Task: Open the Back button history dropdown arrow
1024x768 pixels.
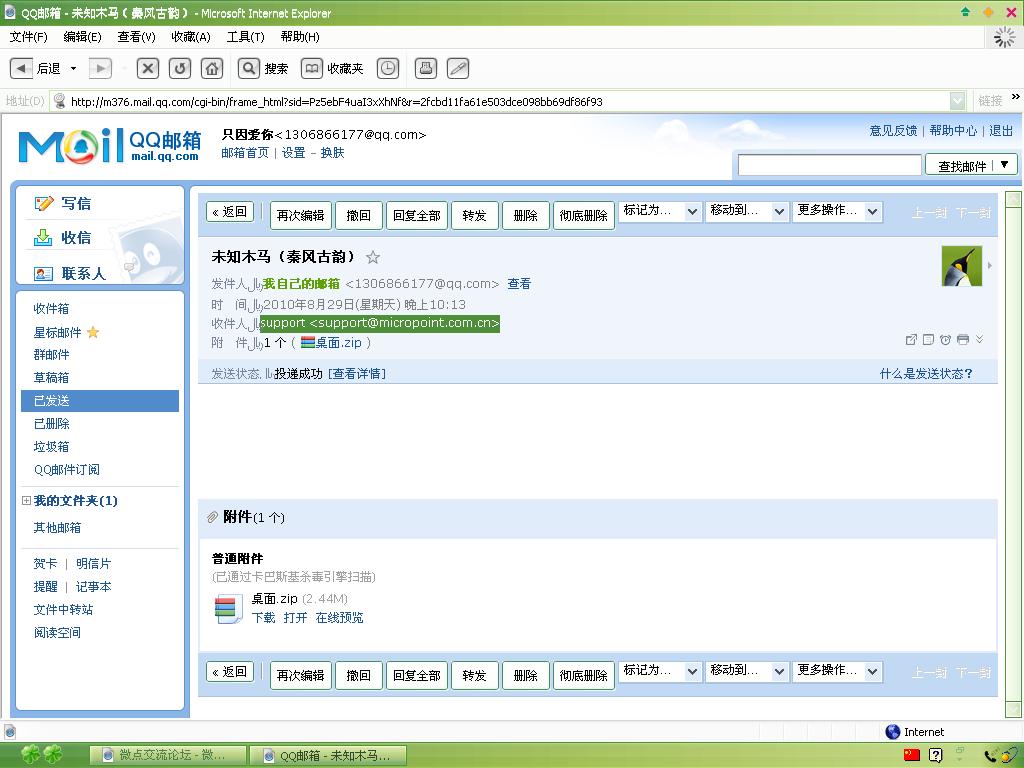Action: click(x=73, y=69)
